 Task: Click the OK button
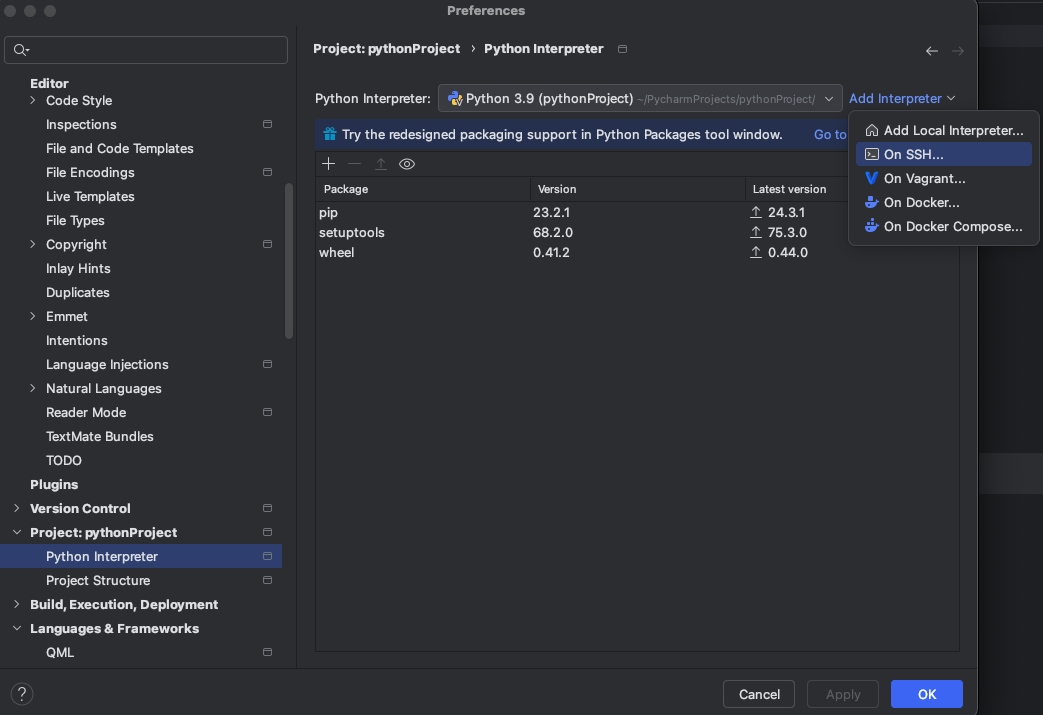(927, 694)
